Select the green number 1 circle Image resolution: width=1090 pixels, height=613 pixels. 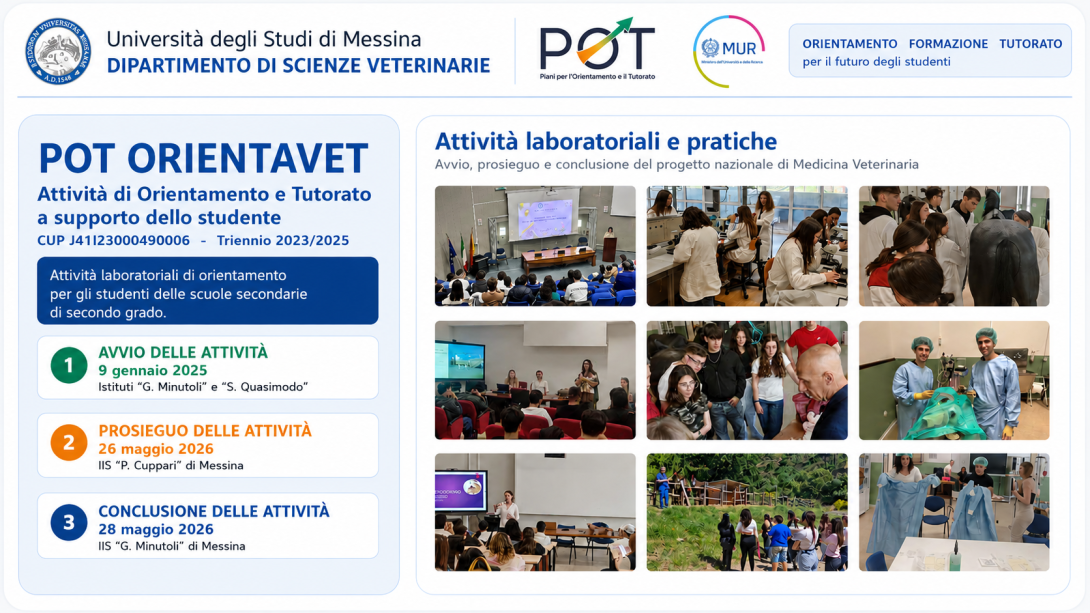(69, 366)
